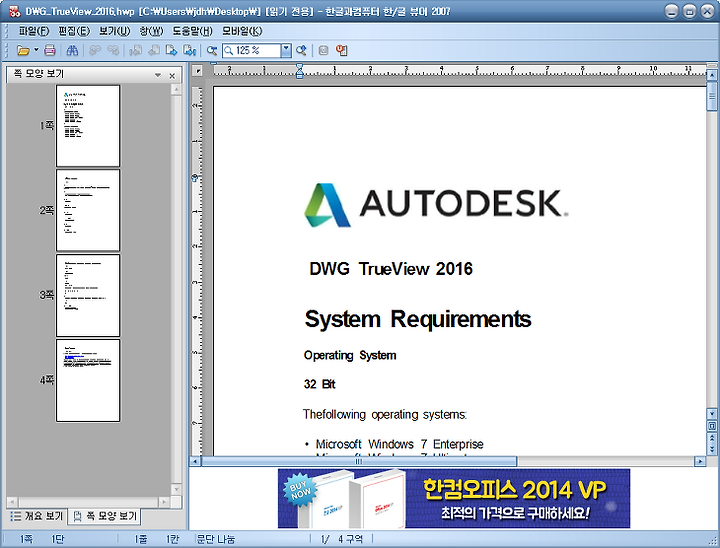Click the document horizontal scrollbar thumb
720x548 pixels.
coord(359,461)
